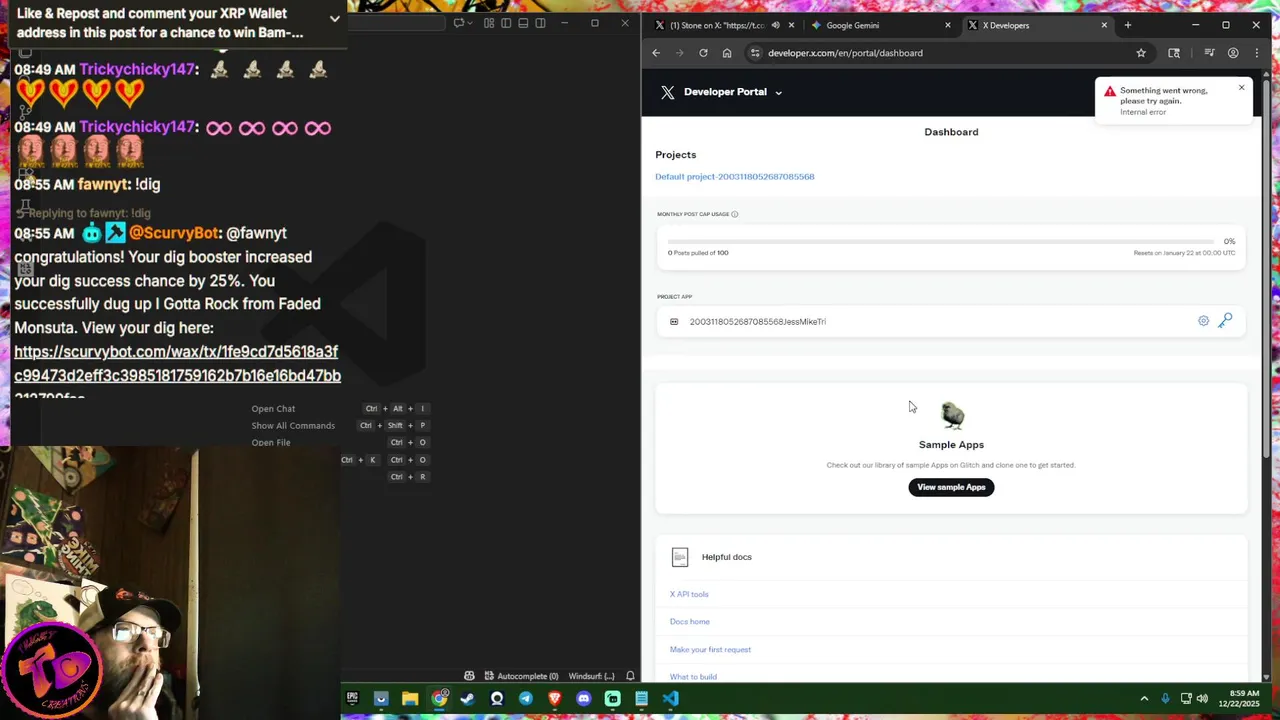Screen dimensions: 1280x720
Task: Open File Explorer from the taskbar
Action: pos(410,699)
